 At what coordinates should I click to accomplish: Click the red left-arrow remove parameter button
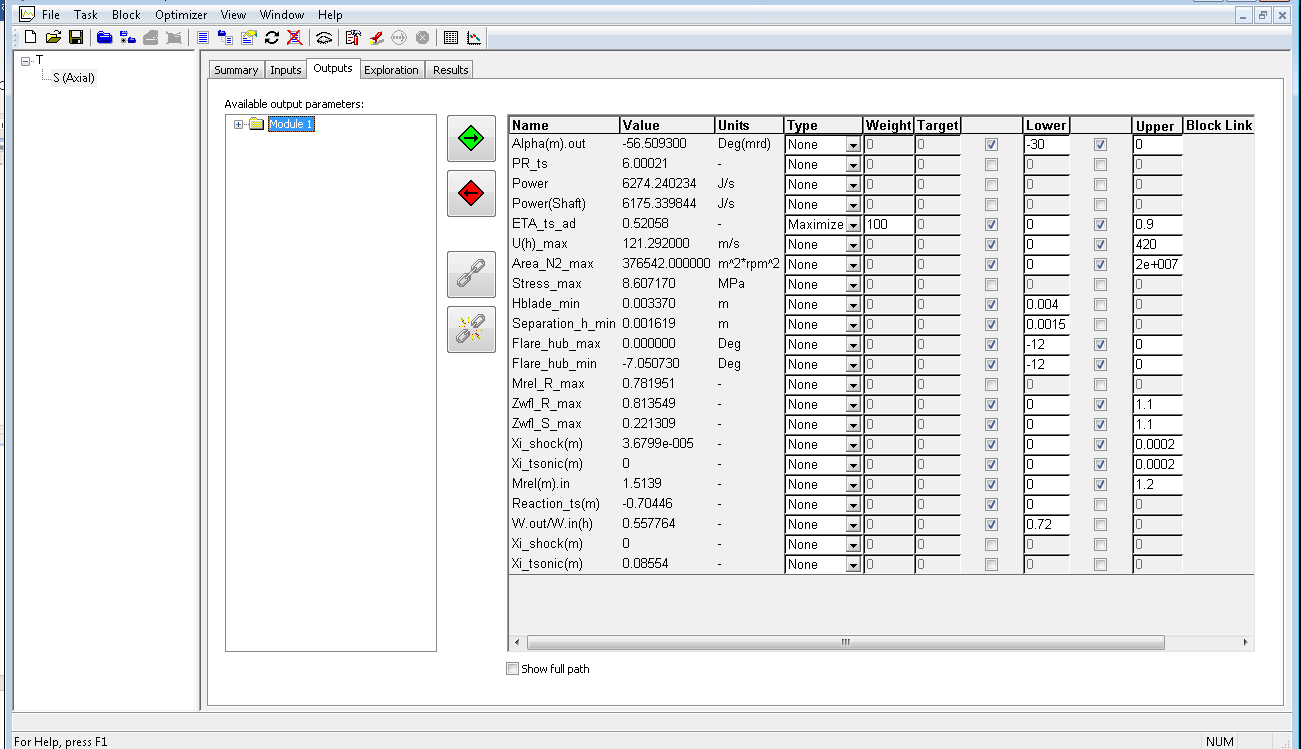(x=471, y=193)
